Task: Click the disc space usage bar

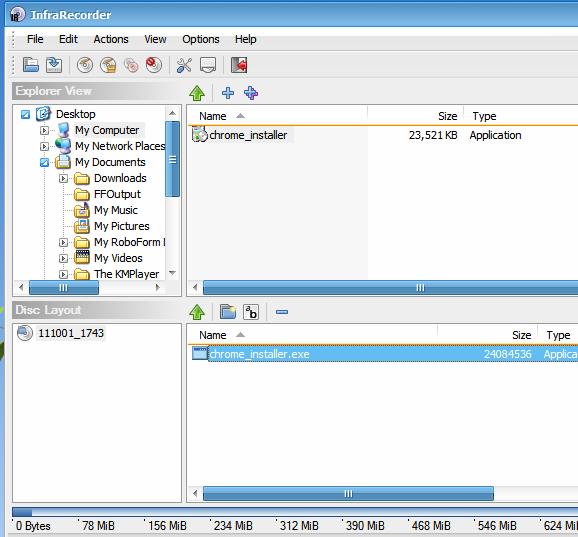Action: 295,512
